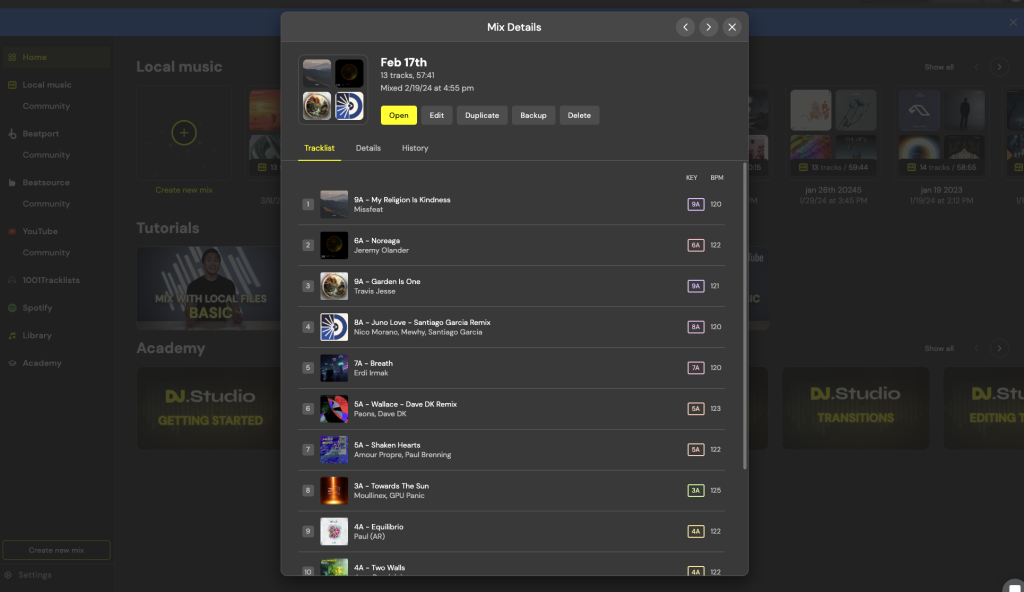
Task: Click the Duplicate button
Action: click(482, 115)
